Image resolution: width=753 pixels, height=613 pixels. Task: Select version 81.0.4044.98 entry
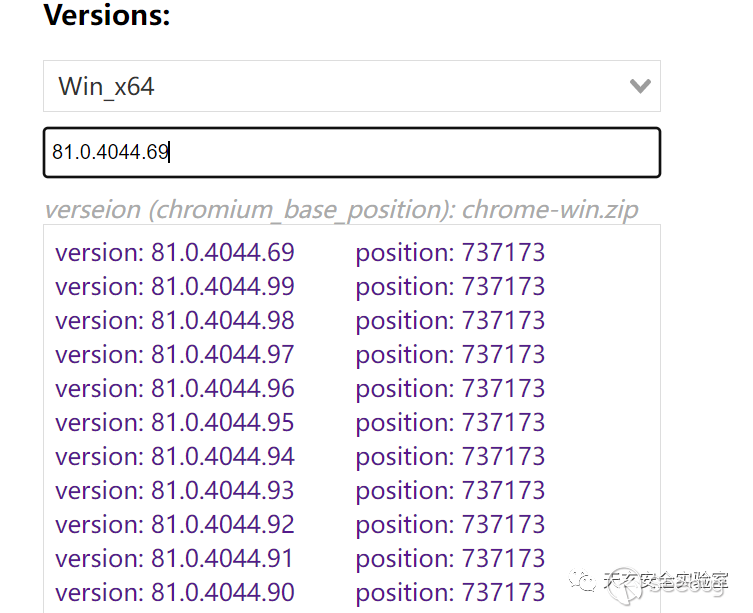(175, 321)
